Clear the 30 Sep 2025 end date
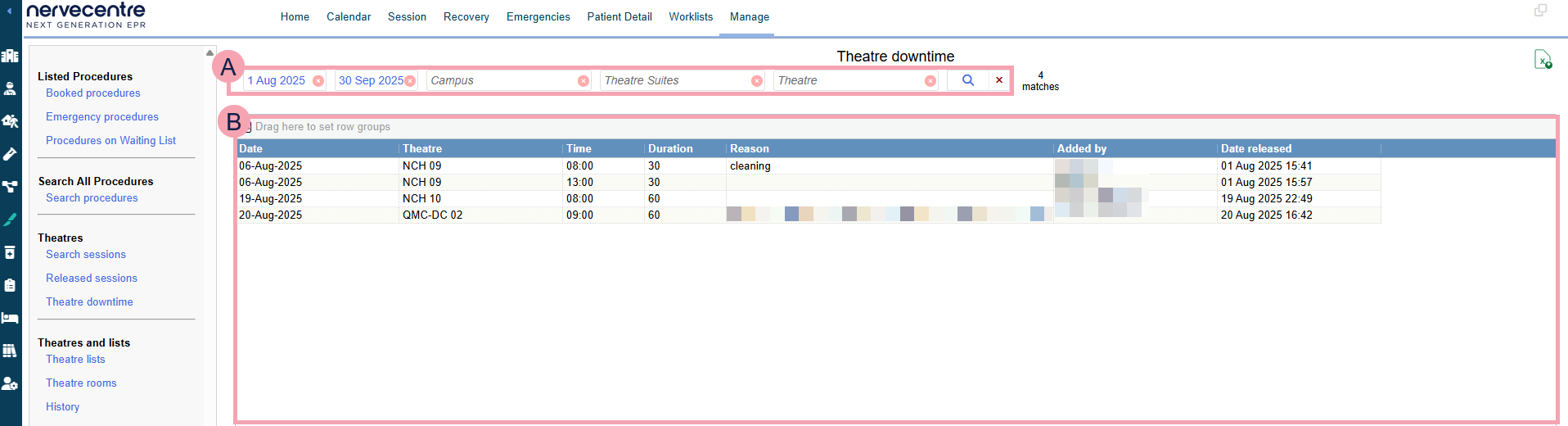Viewport: 1568px width, 426px height. [410, 81]
